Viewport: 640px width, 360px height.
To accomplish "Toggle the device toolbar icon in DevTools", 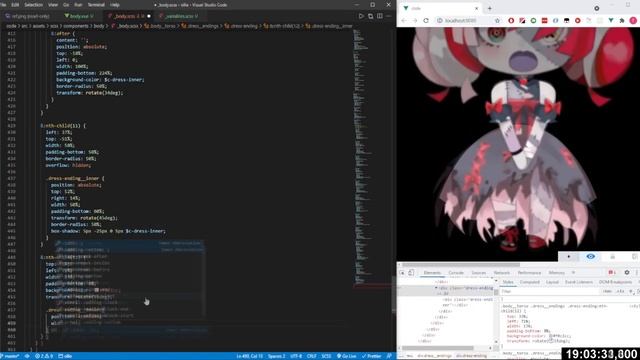I will pyautogui.click(x=411, y=273).
